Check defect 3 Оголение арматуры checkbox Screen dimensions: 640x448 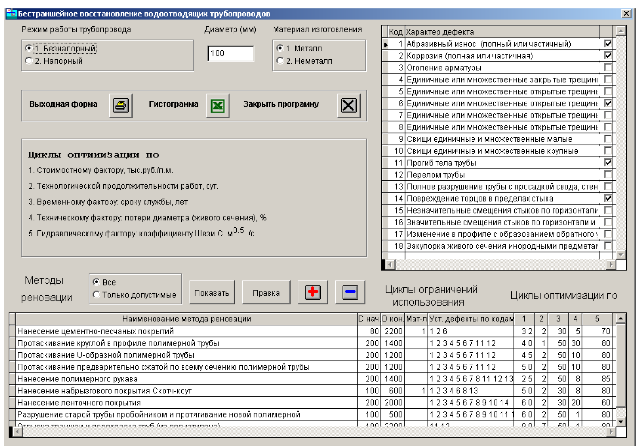point(608,67)
